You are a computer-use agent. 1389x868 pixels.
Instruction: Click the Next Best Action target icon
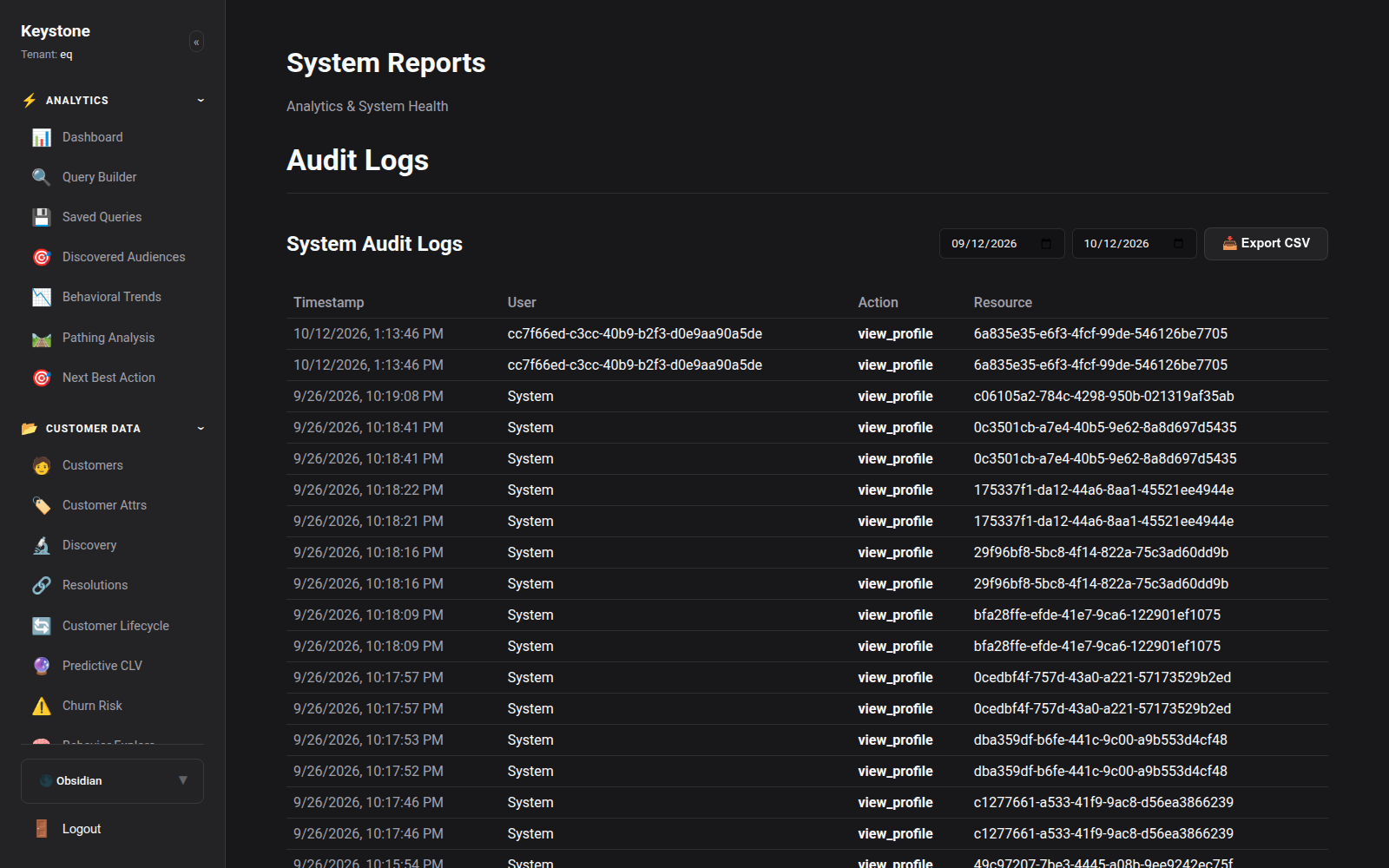(42, 378)
